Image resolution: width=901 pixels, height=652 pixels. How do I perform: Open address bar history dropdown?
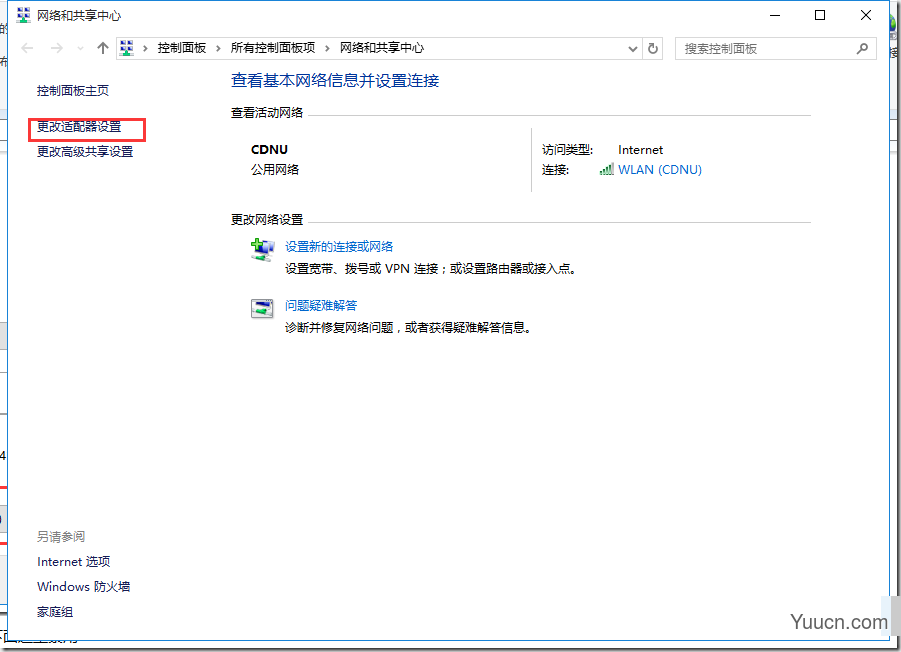(633, 49)
